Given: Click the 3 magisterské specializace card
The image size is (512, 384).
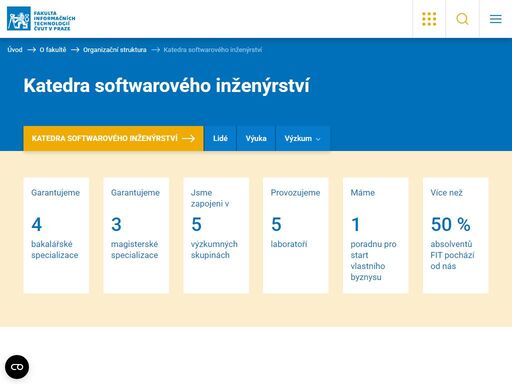Looking at the screenshot, I should 136,235.
